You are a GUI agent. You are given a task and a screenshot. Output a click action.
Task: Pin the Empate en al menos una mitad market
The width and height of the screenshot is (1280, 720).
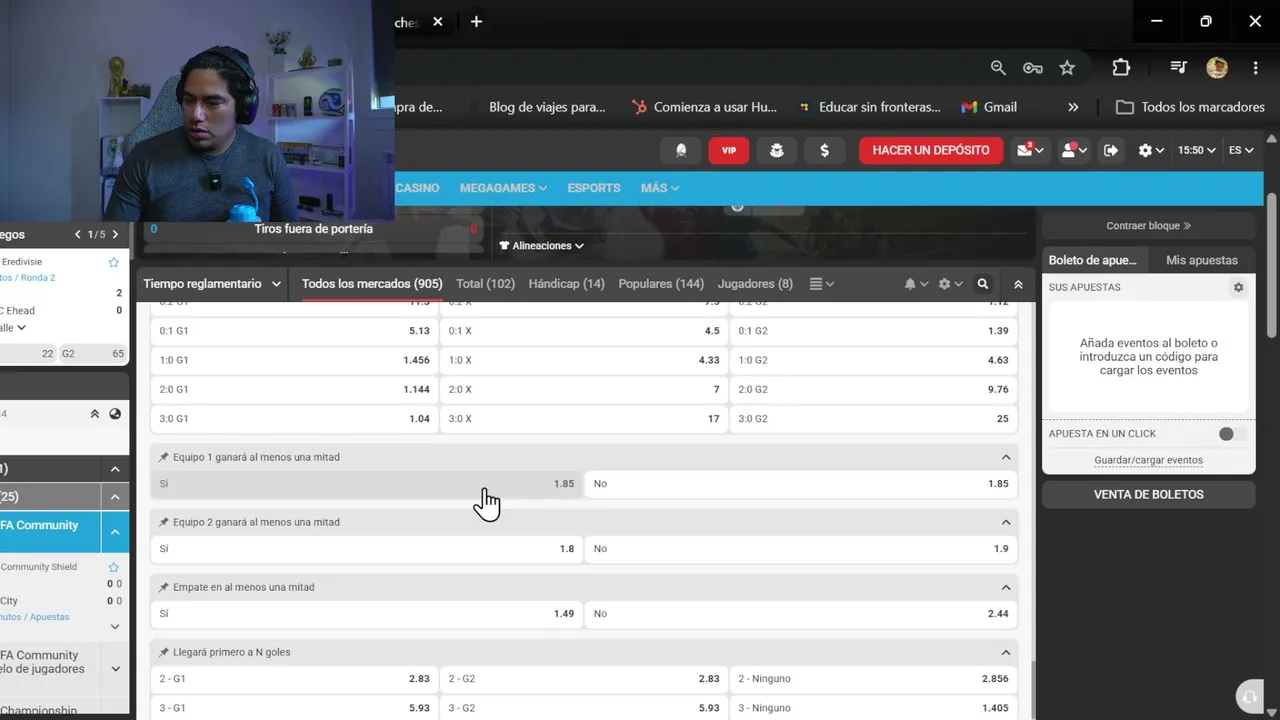point(164,587)
